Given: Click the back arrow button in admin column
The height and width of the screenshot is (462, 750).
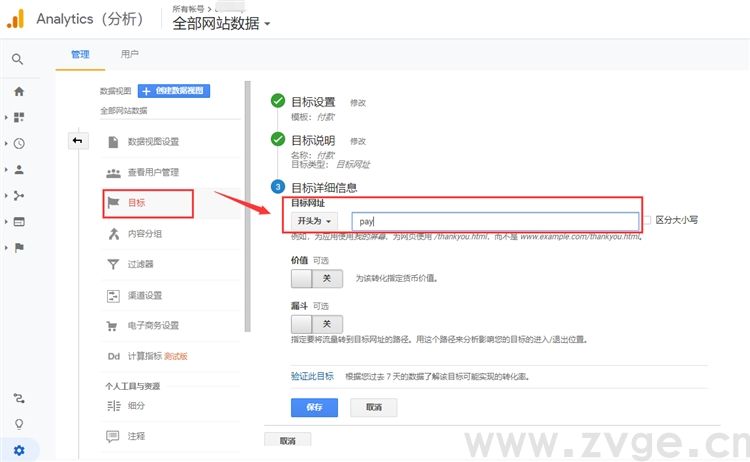Looking at the screenshot, I should click(78, 140).
